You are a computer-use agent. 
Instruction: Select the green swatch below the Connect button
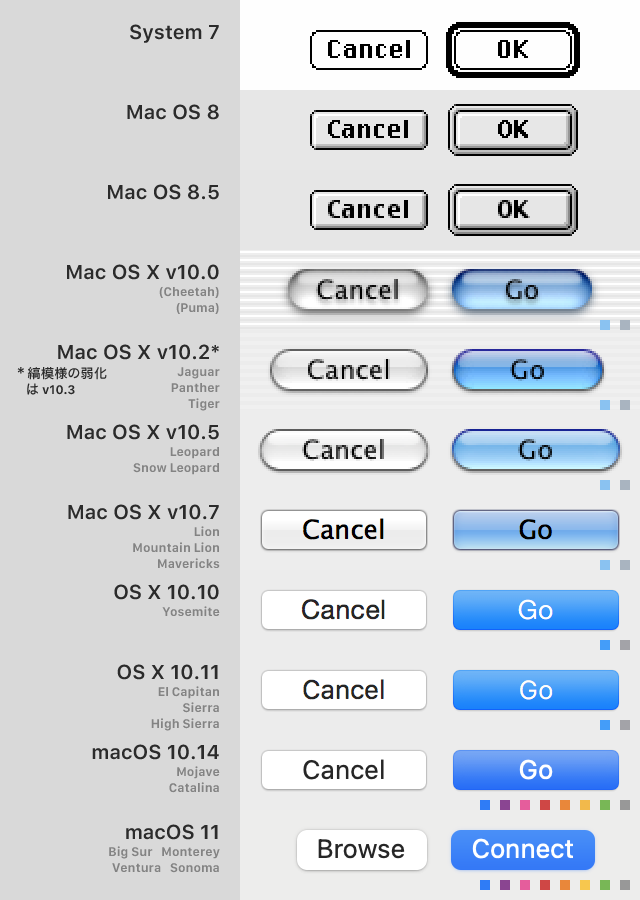pos(605,885)
